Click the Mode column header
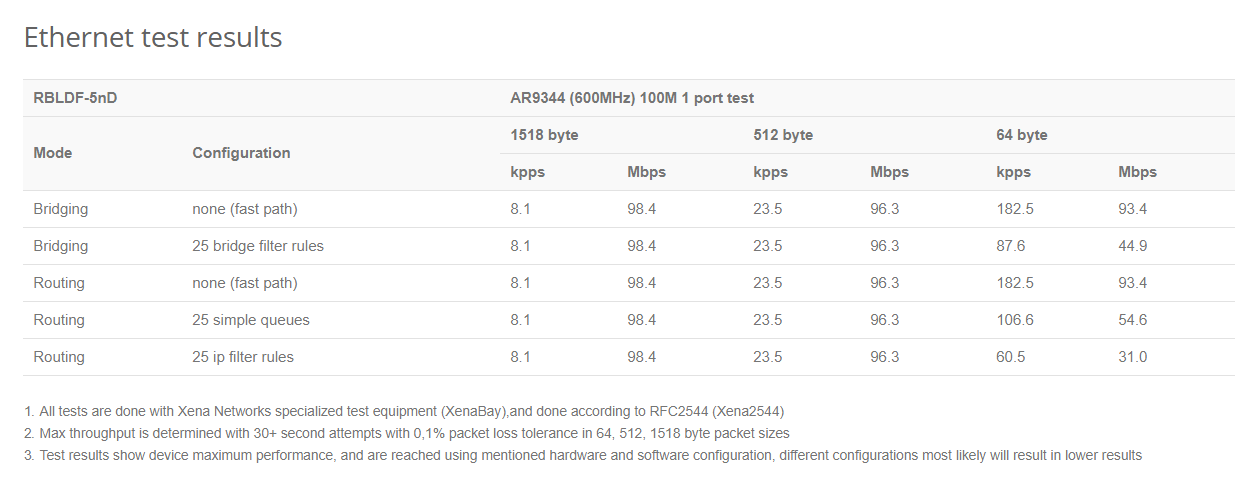 (x=53, y=153)
